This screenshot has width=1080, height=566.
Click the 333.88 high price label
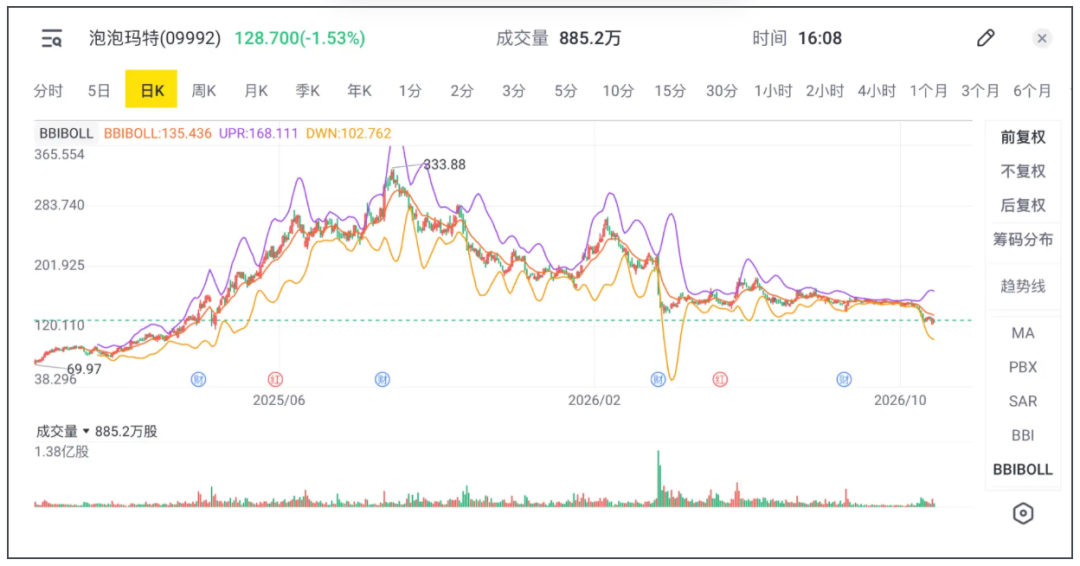tap(444, 165)
